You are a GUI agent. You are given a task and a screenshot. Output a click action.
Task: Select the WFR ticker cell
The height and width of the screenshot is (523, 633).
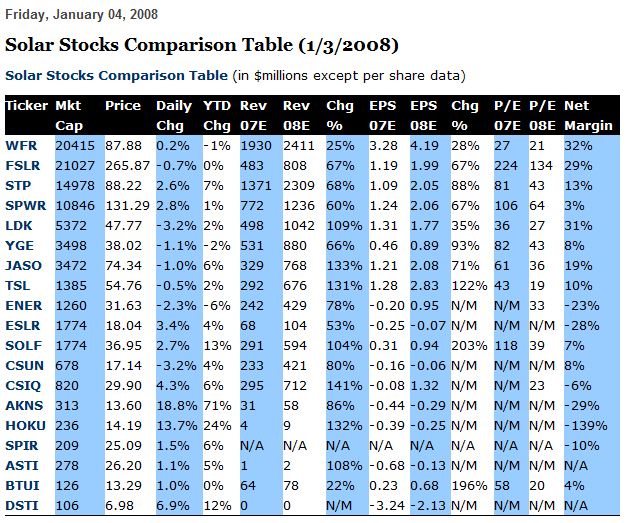(21, 145)
